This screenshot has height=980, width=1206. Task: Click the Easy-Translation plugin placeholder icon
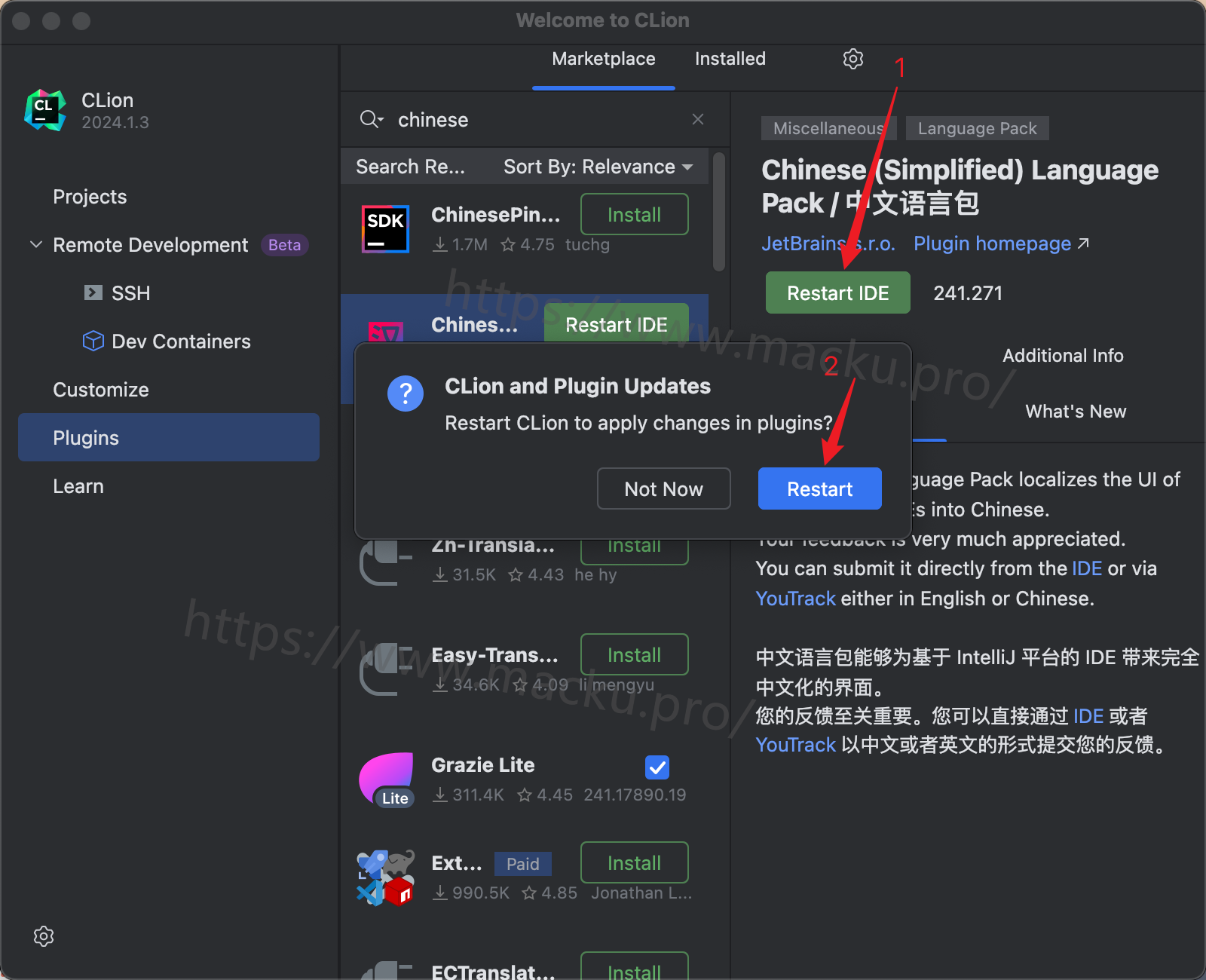click(x=387, y=669)
